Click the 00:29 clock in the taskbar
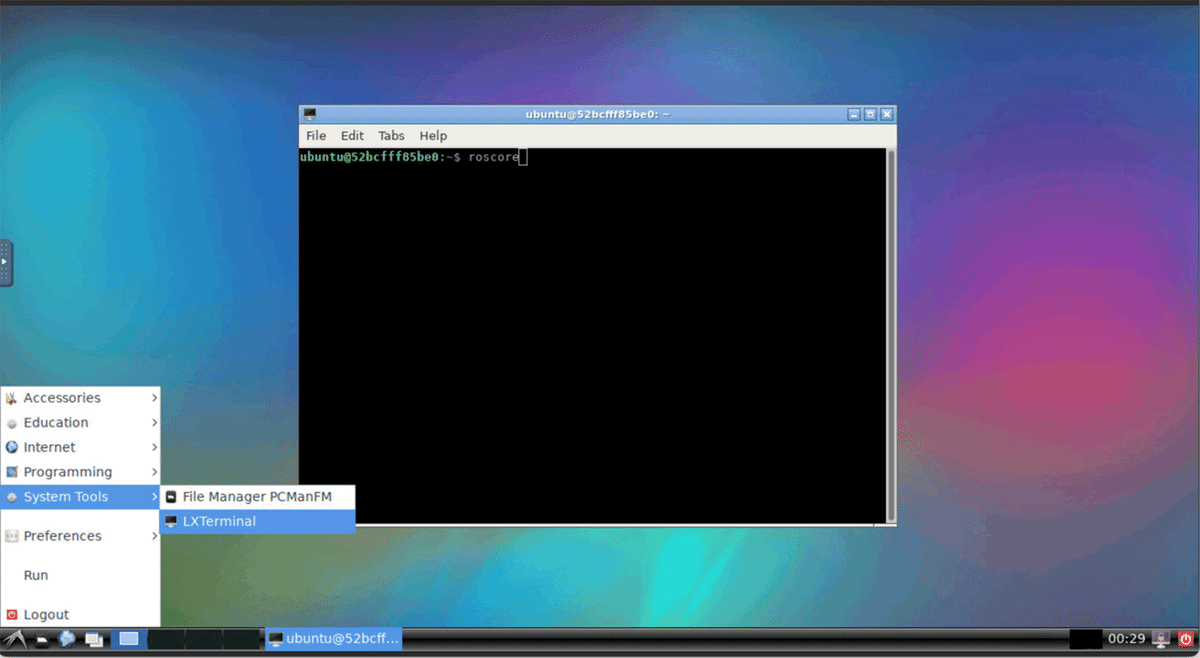The height and width of the screenshot is (658, 1200). pyautogui.click(x=1126, y=638)
